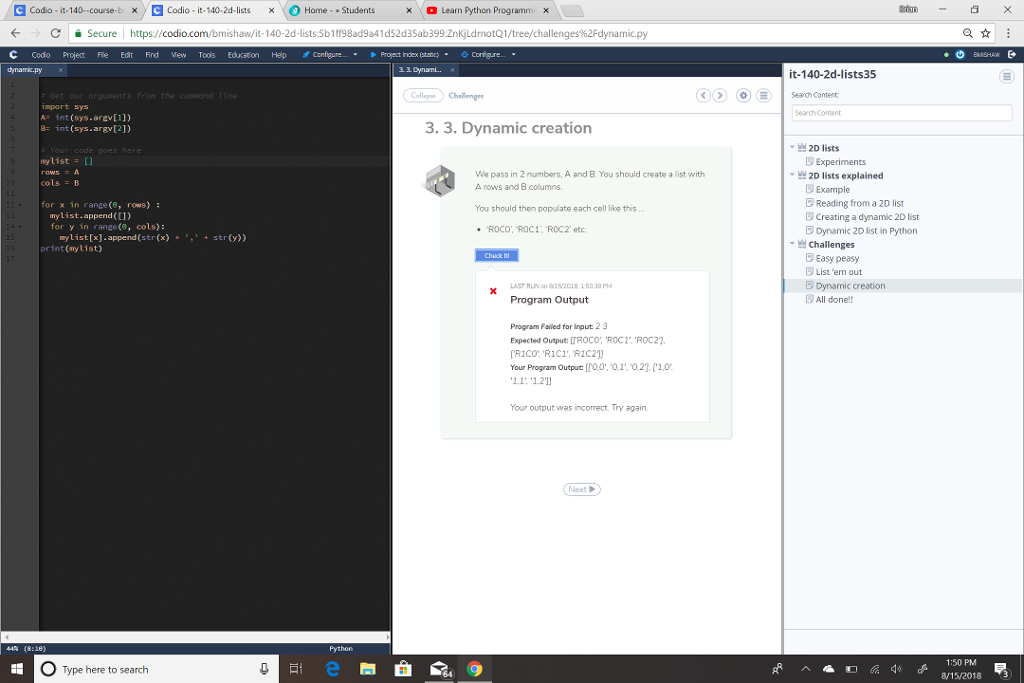This screenshot has height=683, width=1024.
Task: Click the blue power status icon
Action: click(x=960, y=55)
